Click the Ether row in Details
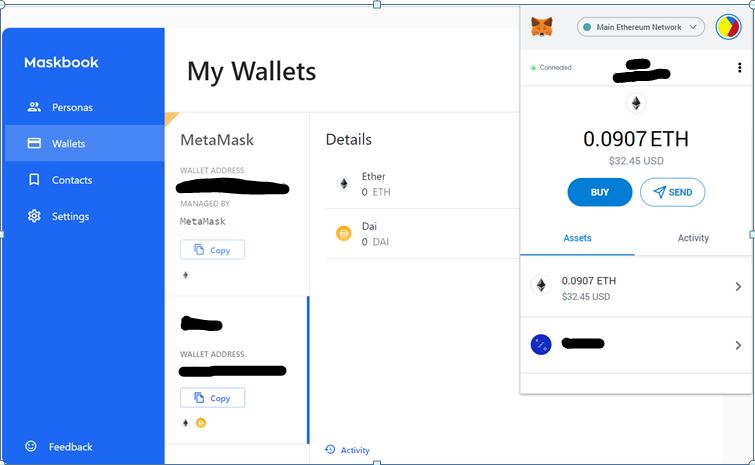 click(422, 184)
